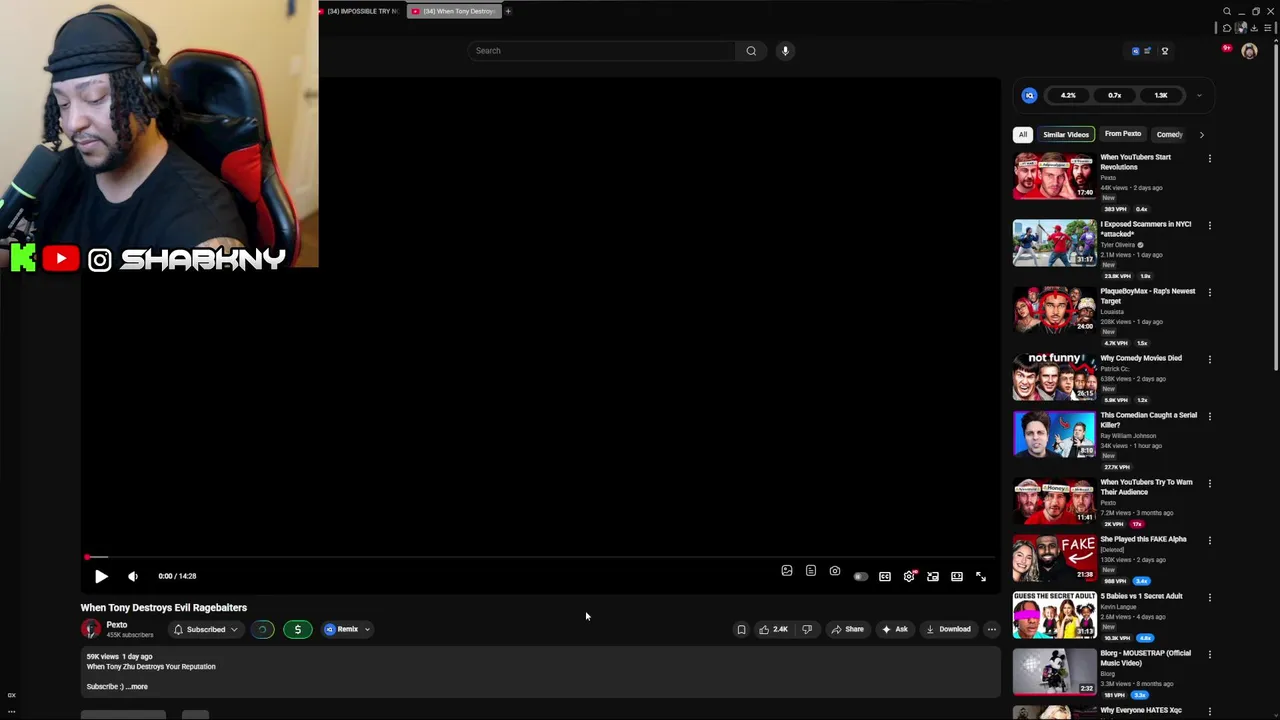This screenshot has height=720, width=1280.
Task: Open I Exposed Scammers in NYC video title
Action: 1146,229
